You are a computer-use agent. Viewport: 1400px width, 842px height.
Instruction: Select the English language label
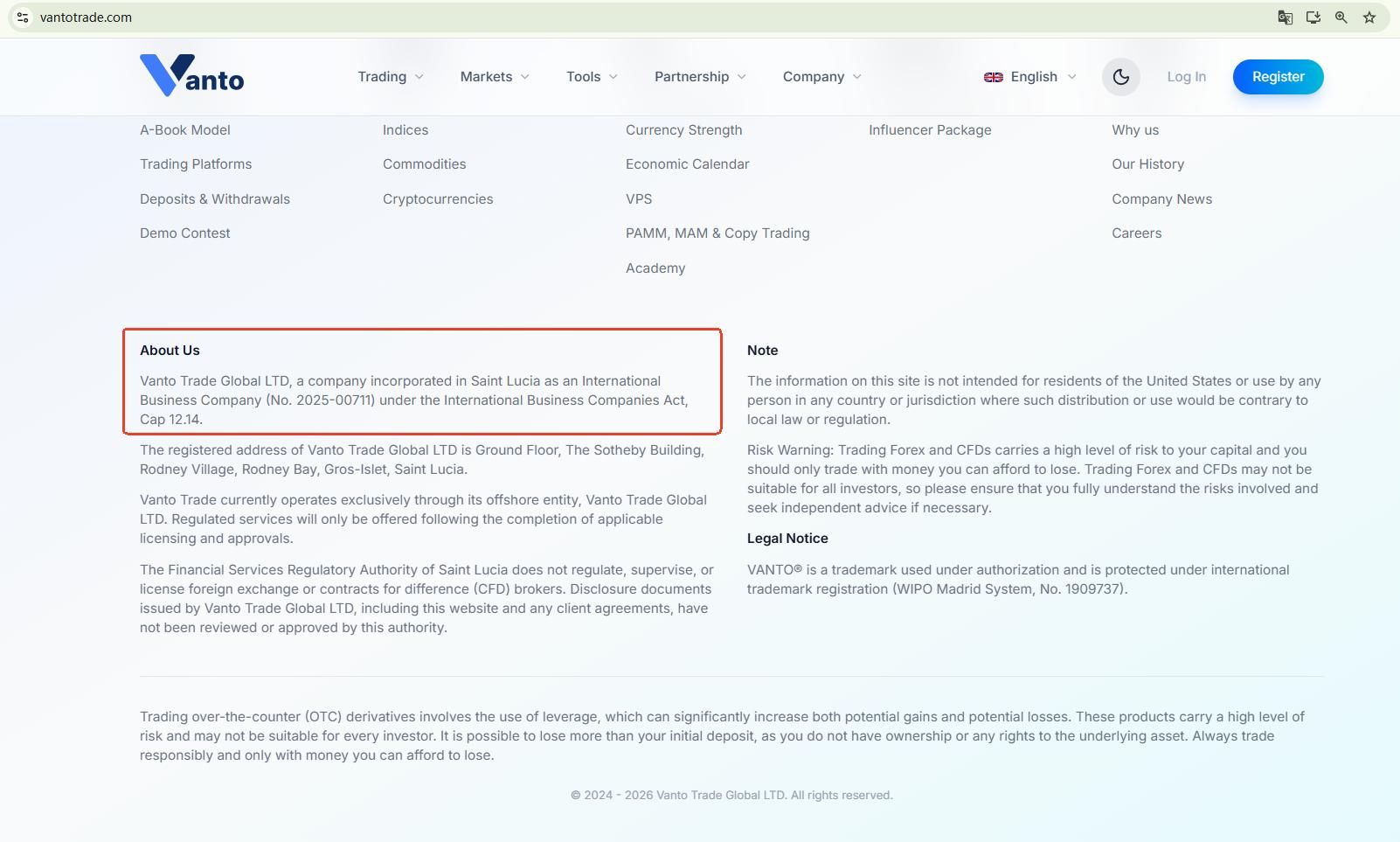pyautogui.click(x=1034, y=77)
